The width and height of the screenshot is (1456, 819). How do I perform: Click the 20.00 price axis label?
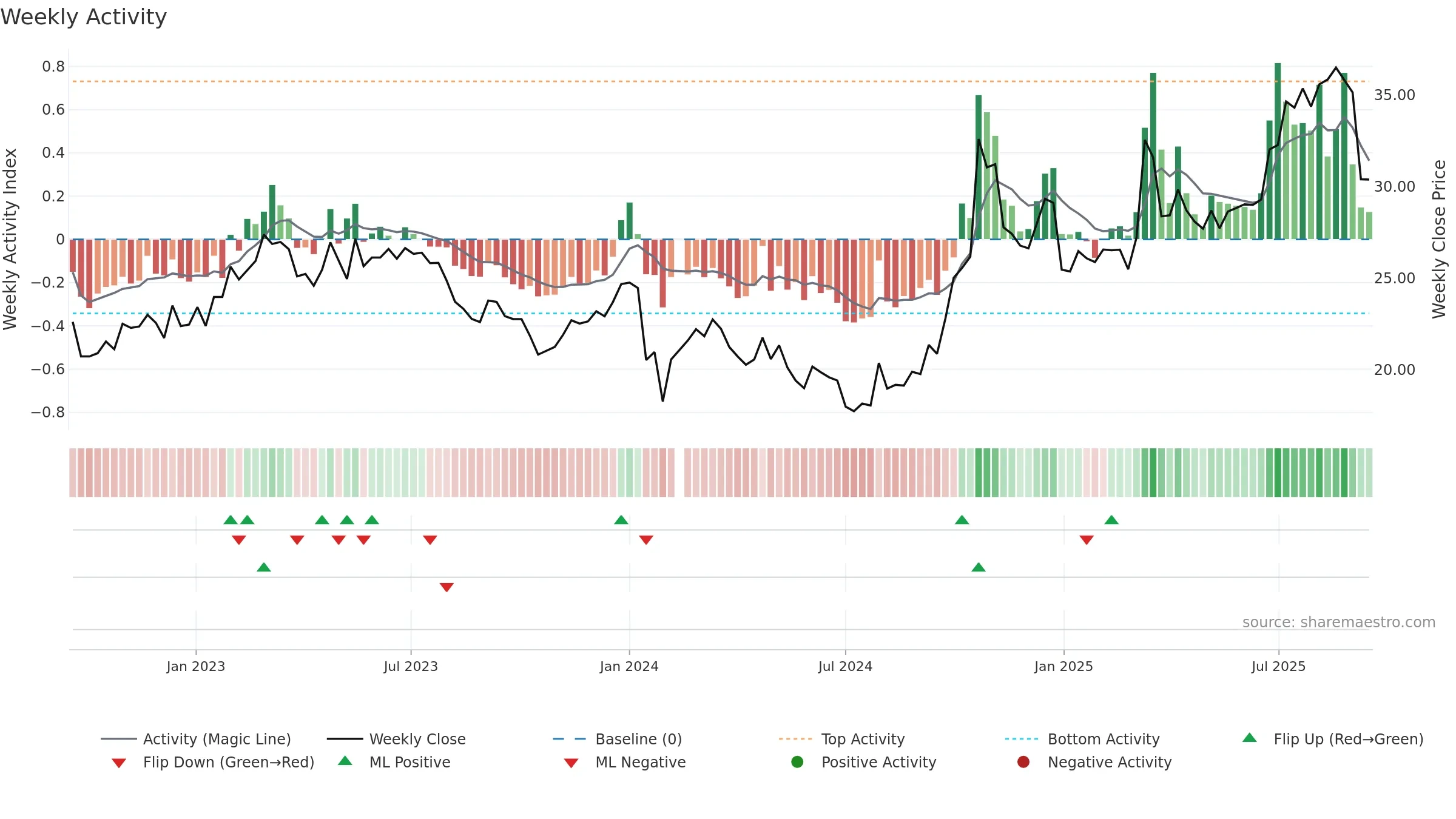pos(1395,369)
